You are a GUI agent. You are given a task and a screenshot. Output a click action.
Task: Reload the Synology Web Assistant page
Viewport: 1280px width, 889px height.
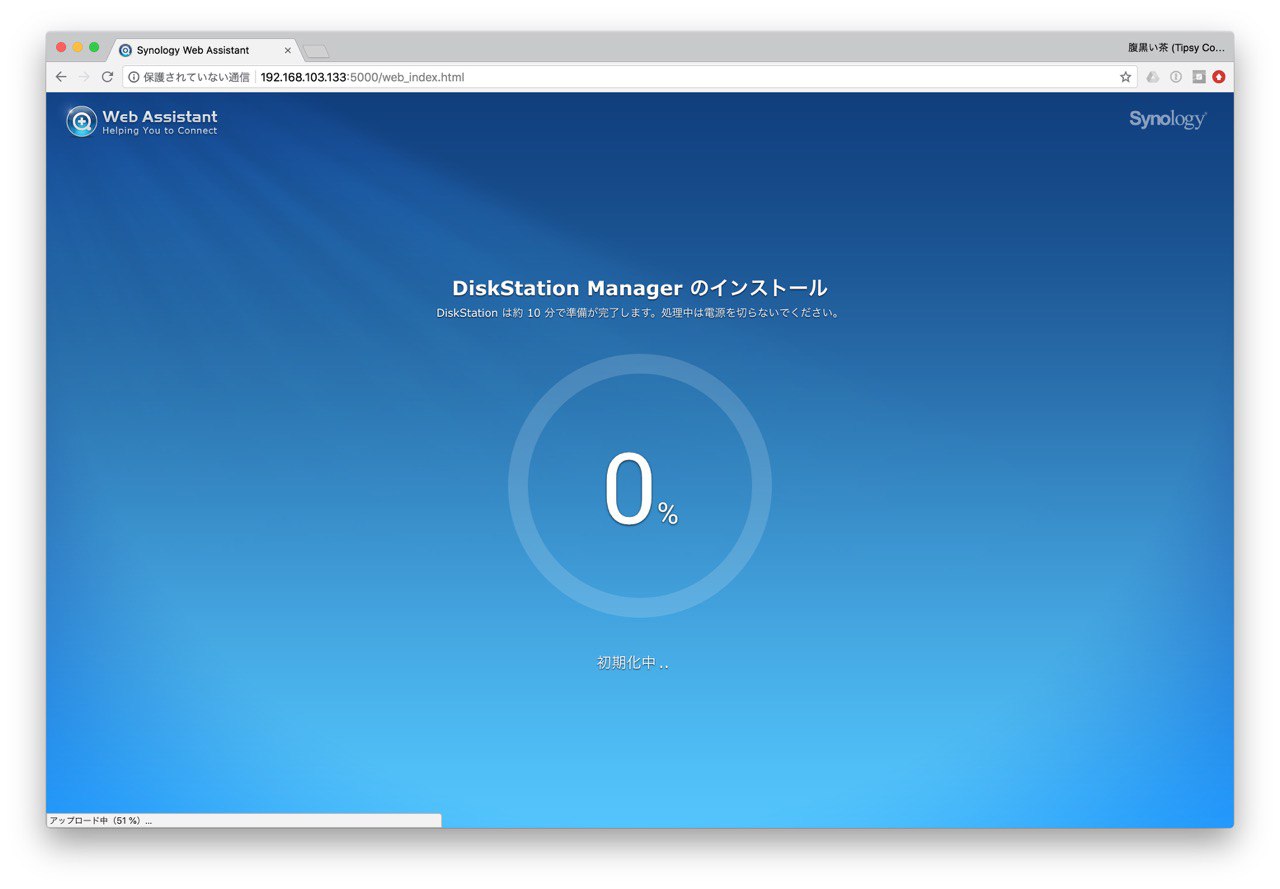[107, 77]
